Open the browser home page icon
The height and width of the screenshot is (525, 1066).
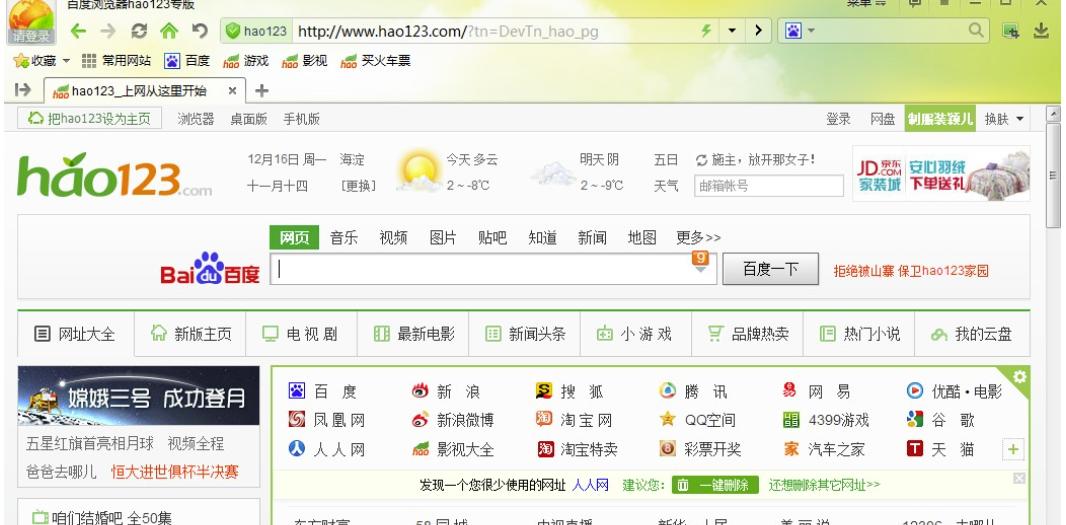click(x=169, y=31)
